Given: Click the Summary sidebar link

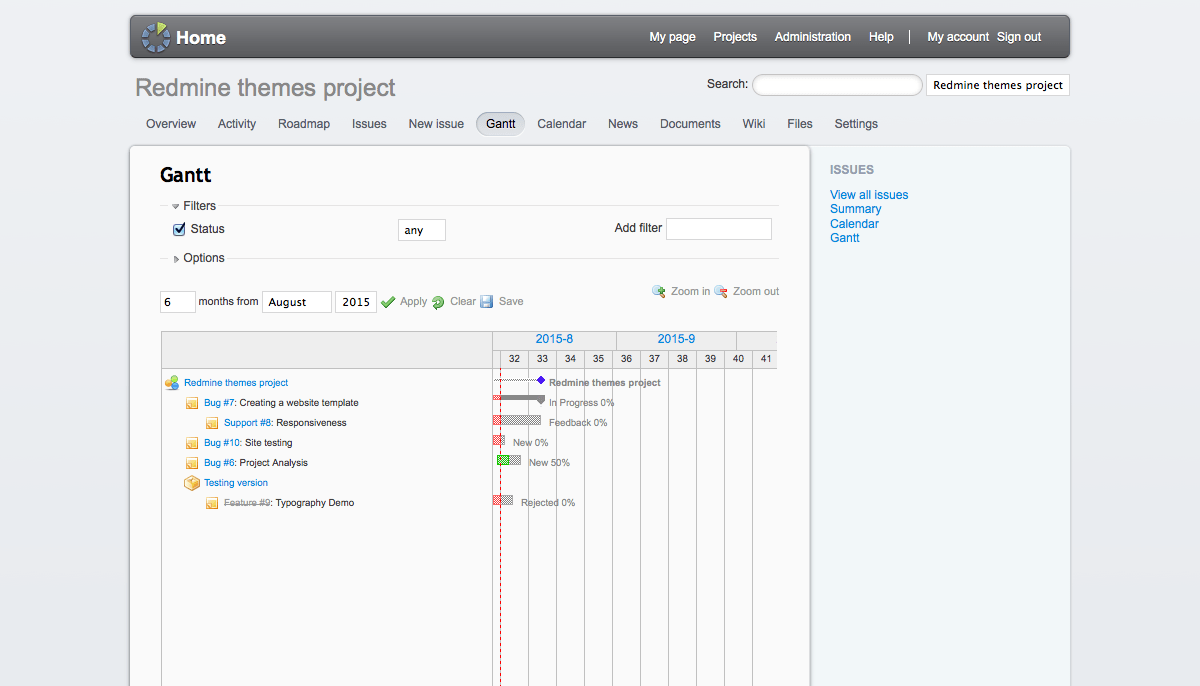Looking at the screenshot, I should coord(856,209).
